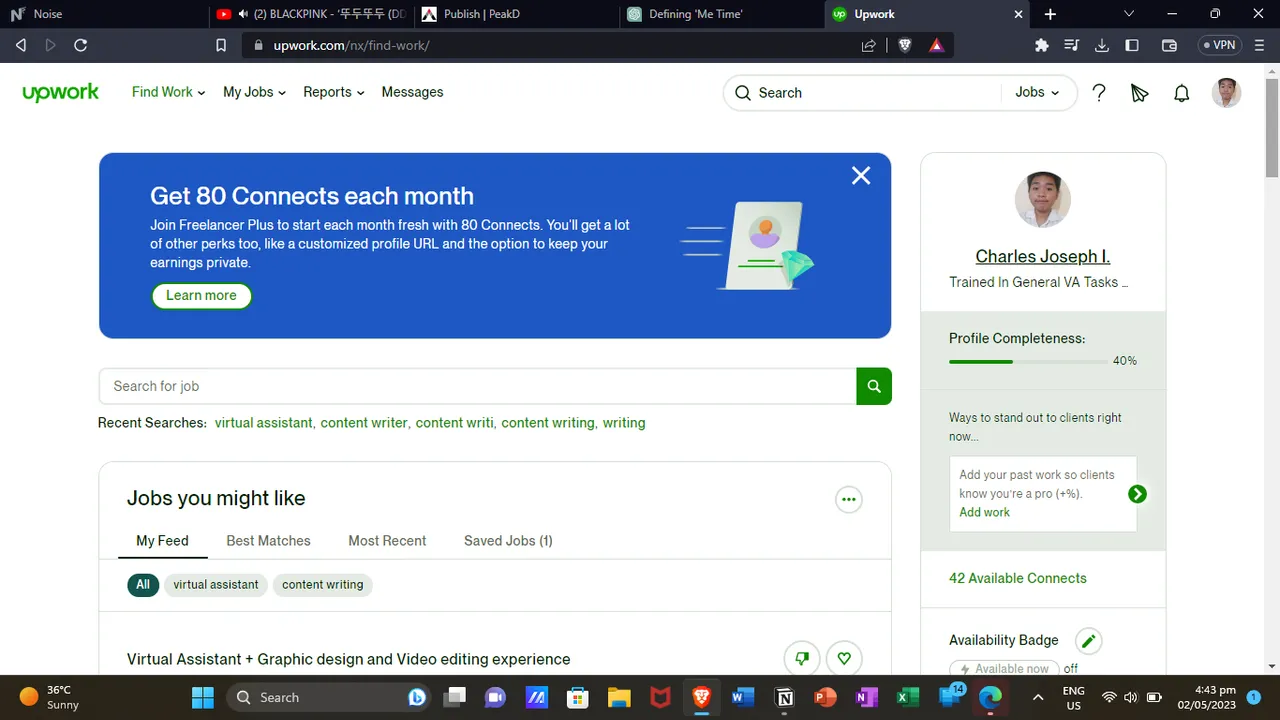The image size is (1280, 720).
Task: Open Microsoft Word from taskbar
Action: 743,697
